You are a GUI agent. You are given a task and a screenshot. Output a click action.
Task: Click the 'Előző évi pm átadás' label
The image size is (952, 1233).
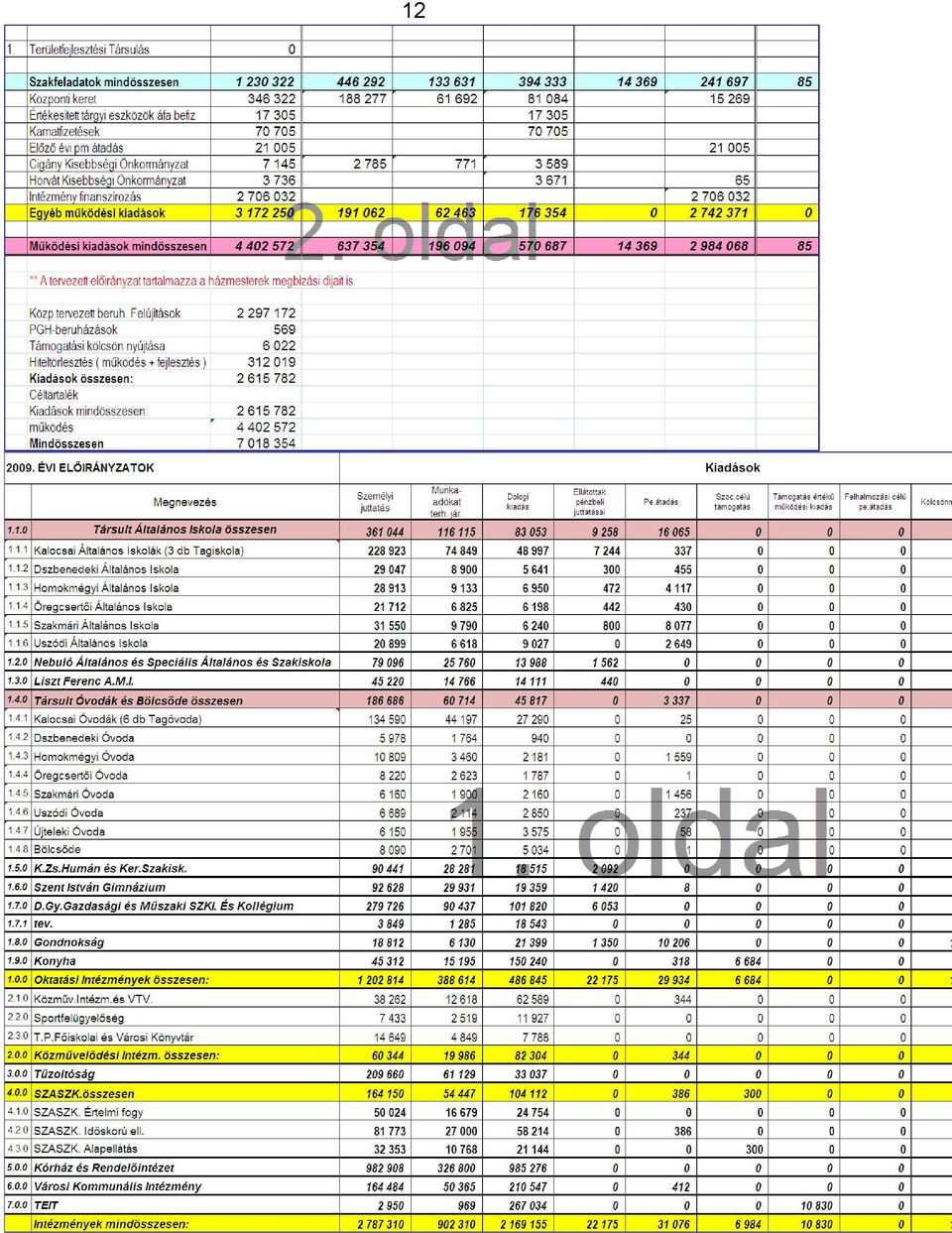[x=76, y=148]
